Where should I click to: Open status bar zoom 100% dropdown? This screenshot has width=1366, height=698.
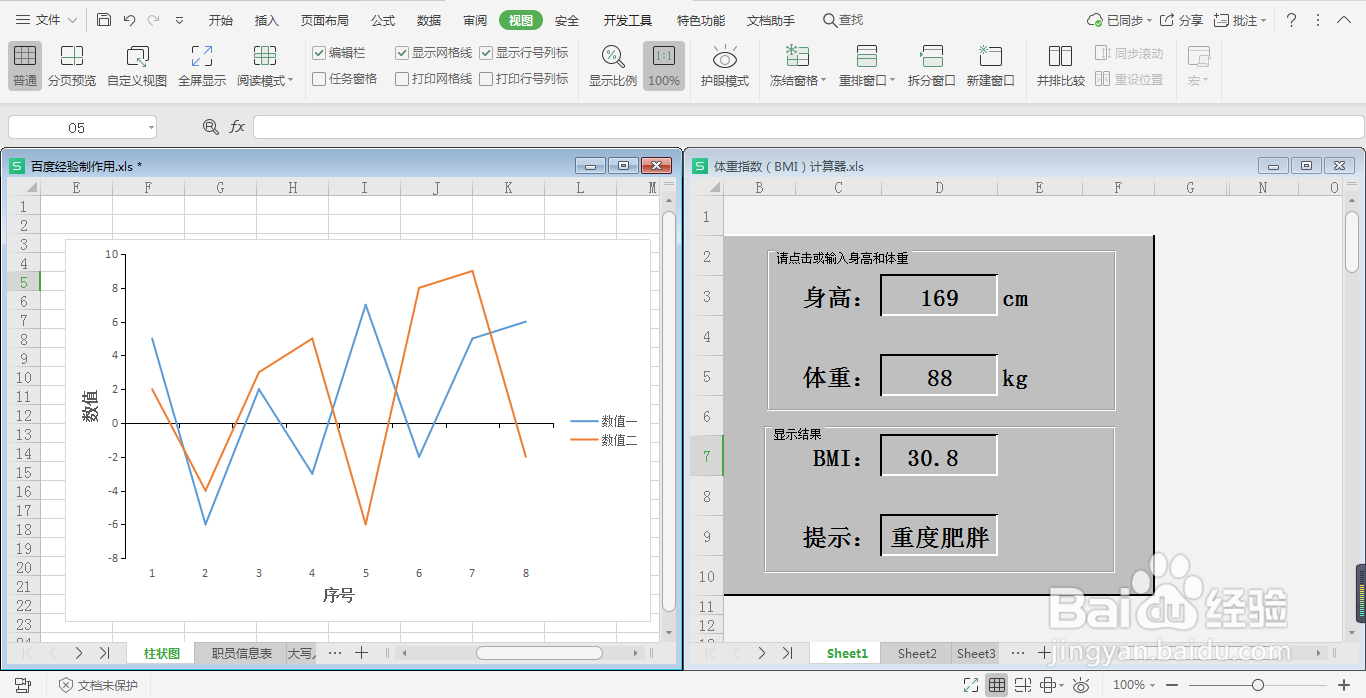[x=1152, y=685]
